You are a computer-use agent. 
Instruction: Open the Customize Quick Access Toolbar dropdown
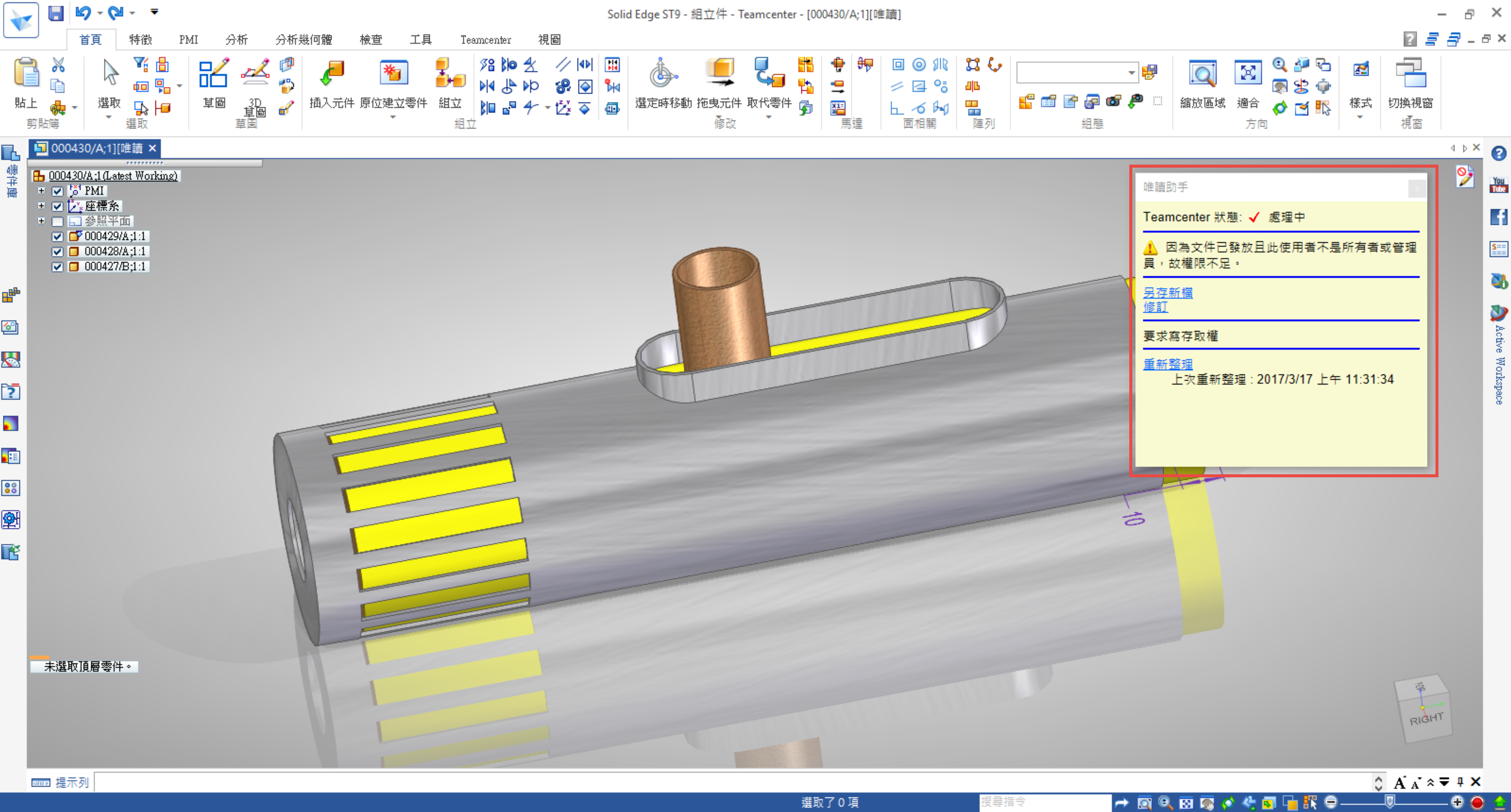point(154,12)
